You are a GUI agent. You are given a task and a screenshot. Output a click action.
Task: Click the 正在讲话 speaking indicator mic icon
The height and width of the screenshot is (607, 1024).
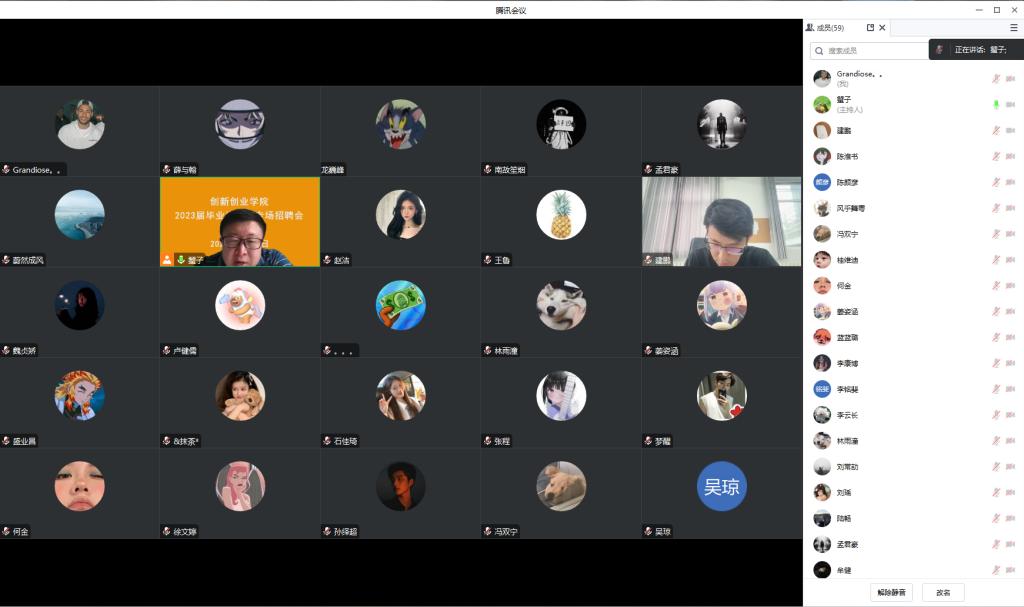pyautogui.click(x=939, y=50)
